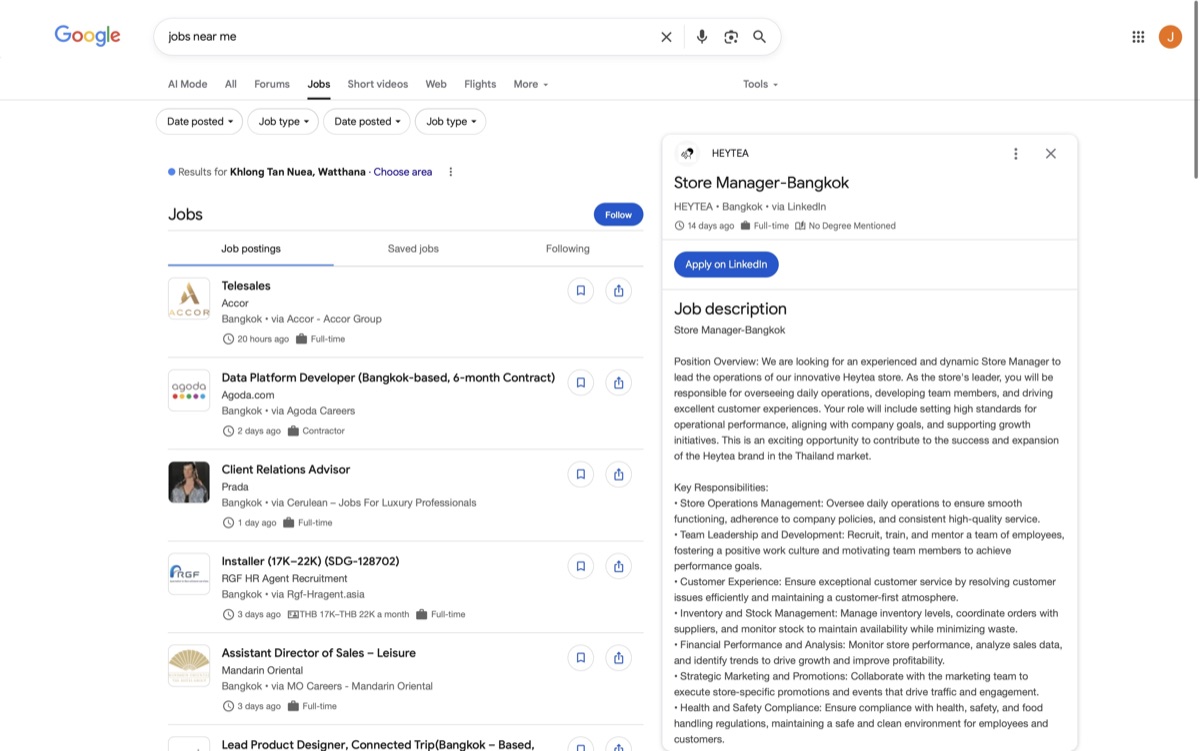Click Apply on LinkedIn
This screenshot has height=751, width=1200.
coord(725,263)
